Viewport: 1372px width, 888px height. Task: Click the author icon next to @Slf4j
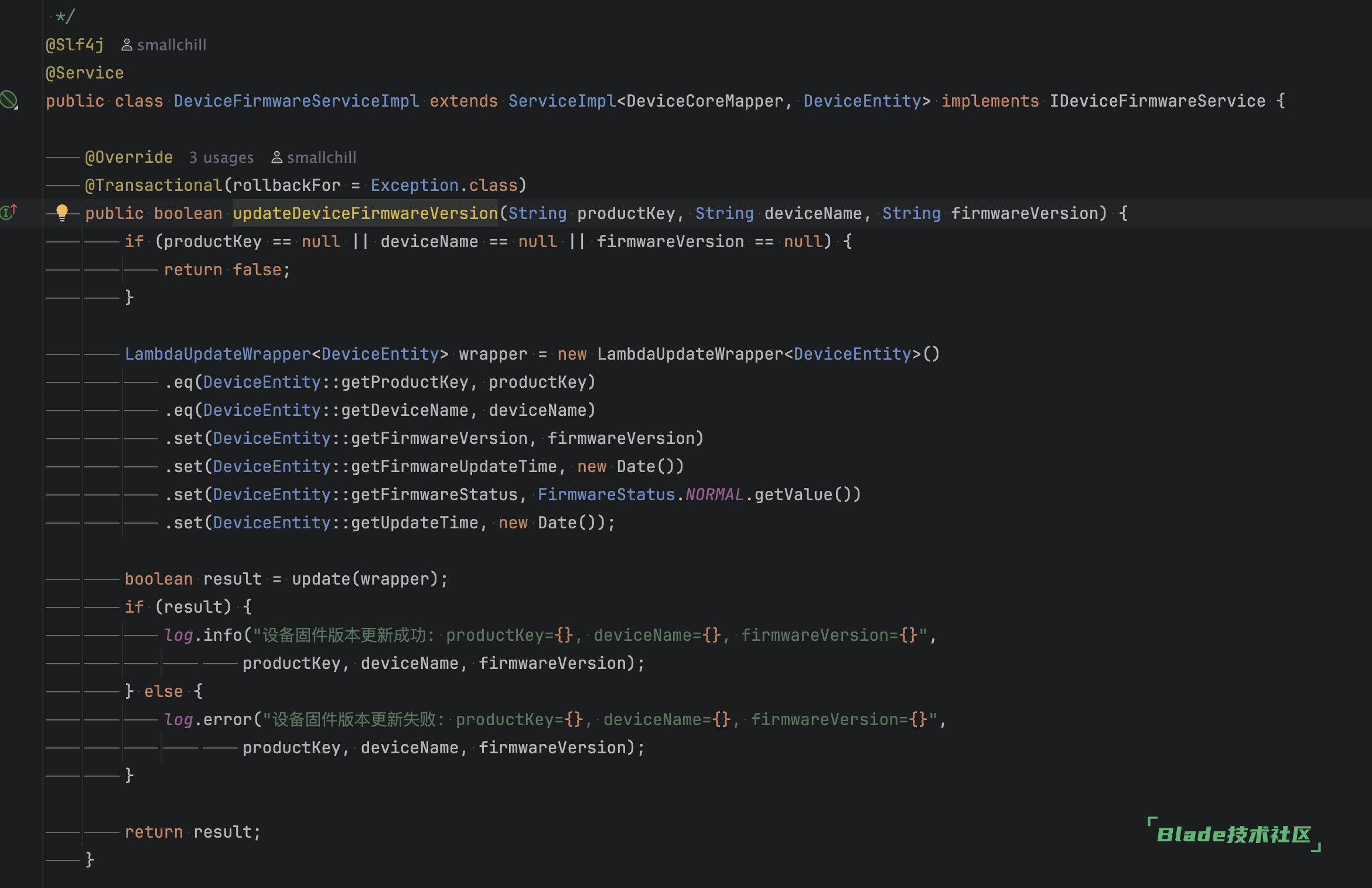127,45
